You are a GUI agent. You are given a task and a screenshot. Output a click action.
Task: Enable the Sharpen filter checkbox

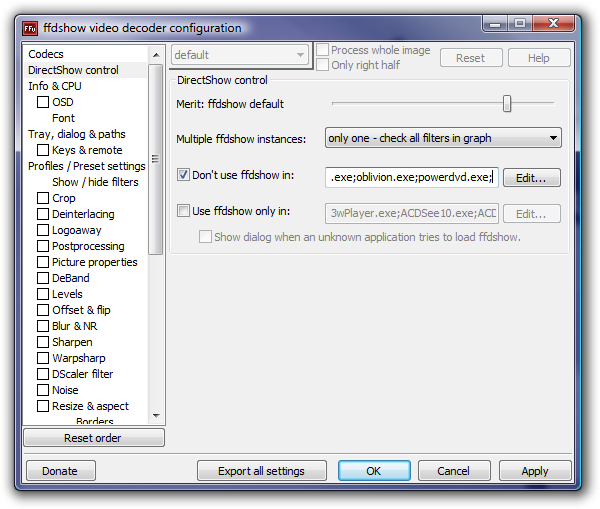tap(43, 342)
